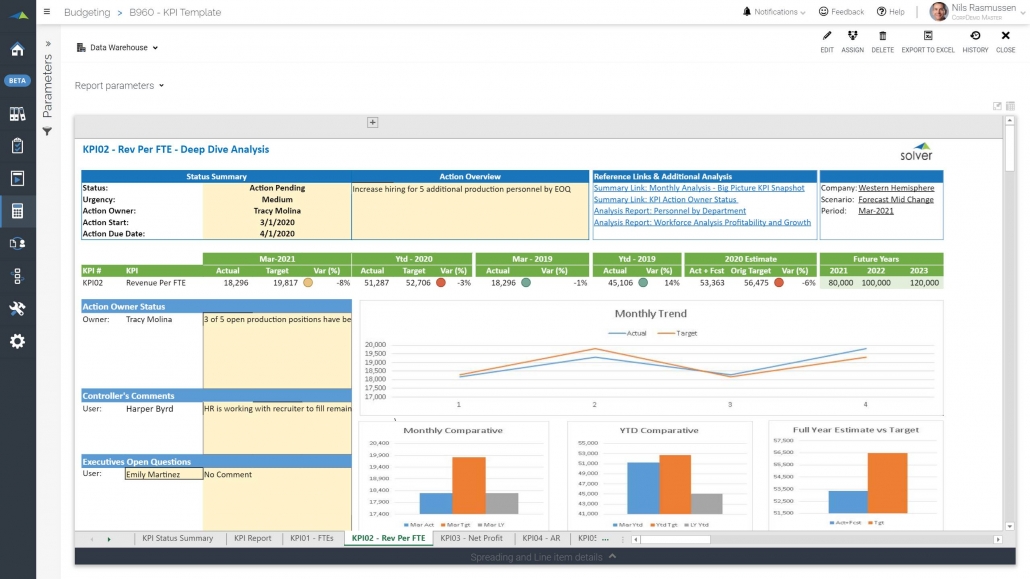This screenshot has height=579, width=1030.
Task: Click the Delete trash icon
Action: [882, 37]
